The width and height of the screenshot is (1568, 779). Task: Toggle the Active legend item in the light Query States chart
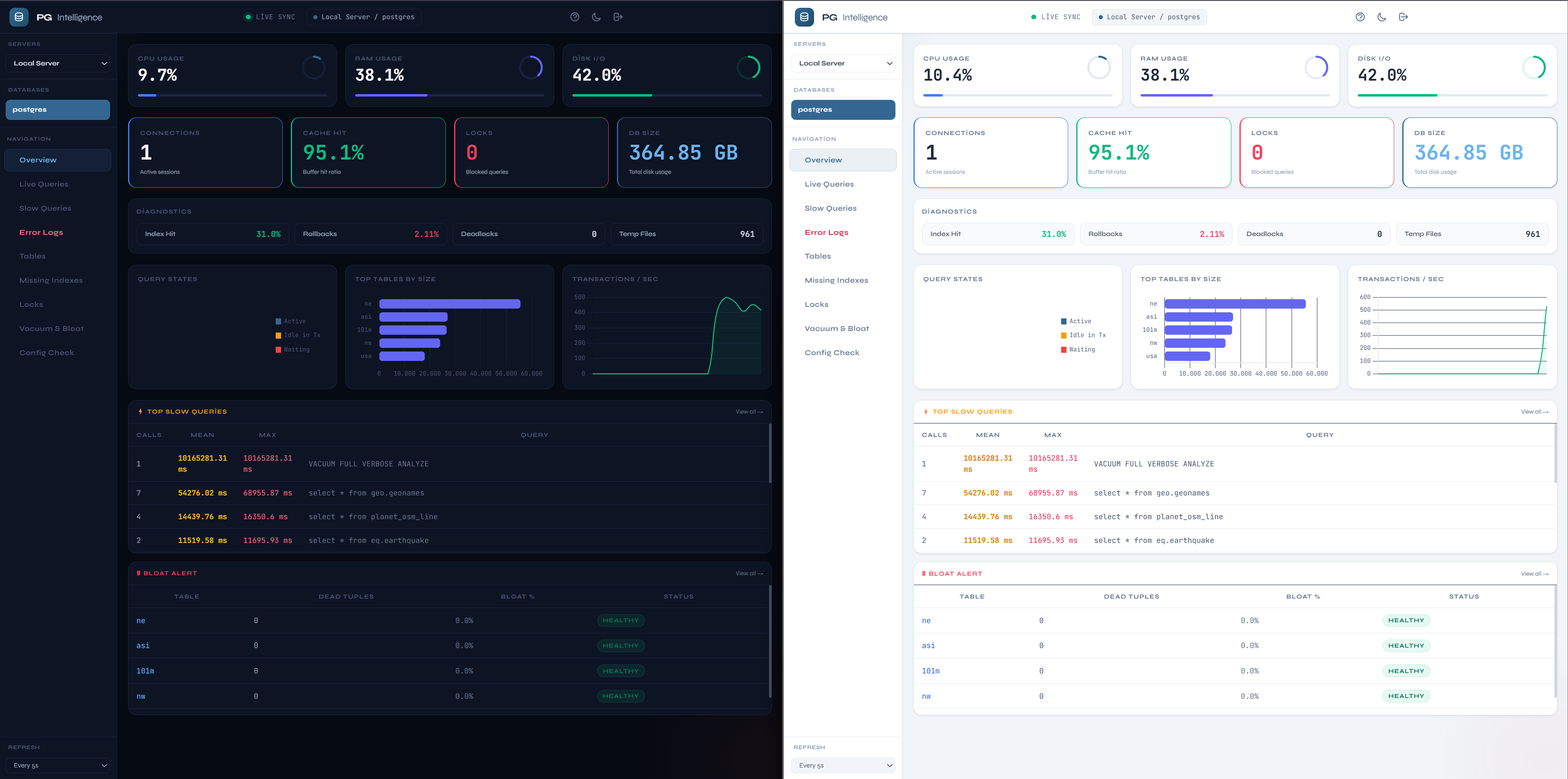click(1076, 321)
